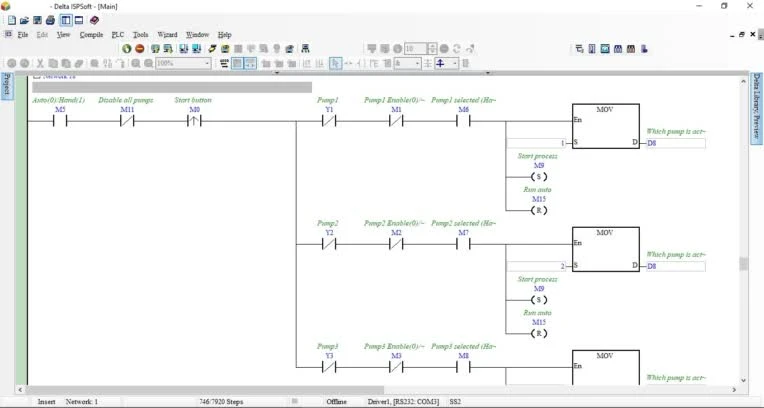Toggle the project workspace panel view button

(65, 20)
